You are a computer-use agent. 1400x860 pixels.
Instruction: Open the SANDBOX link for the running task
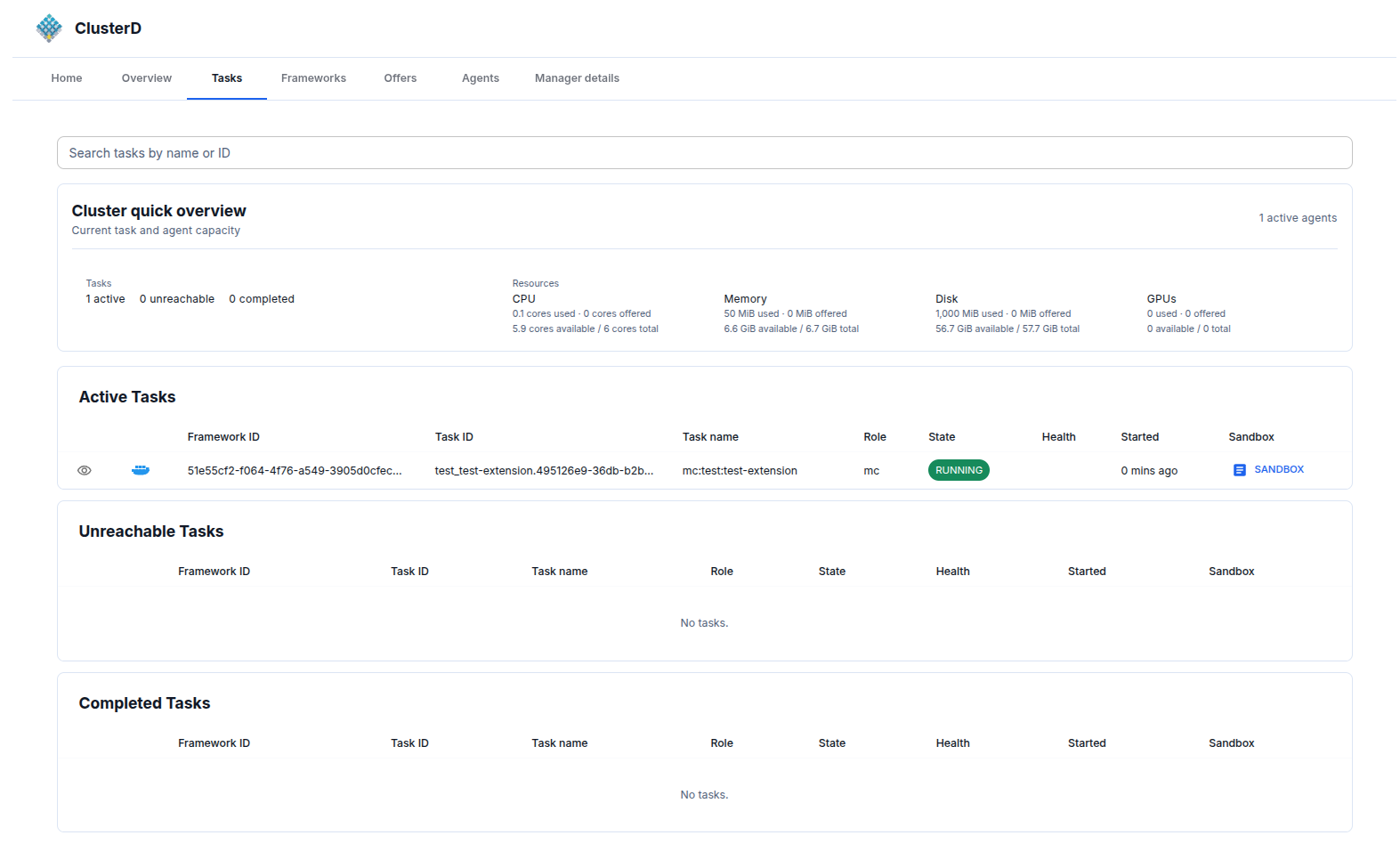coord(1279,470)
